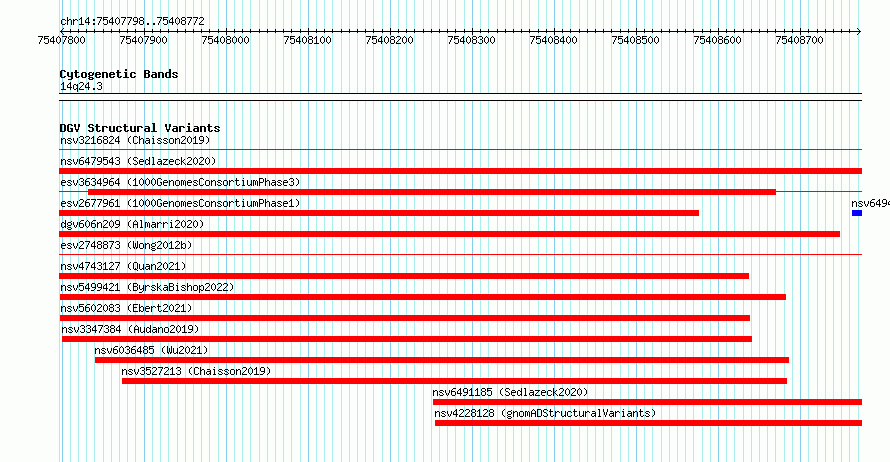Click the nsv3216824 (Chaisson2019) variant label

tap(135, 140)
